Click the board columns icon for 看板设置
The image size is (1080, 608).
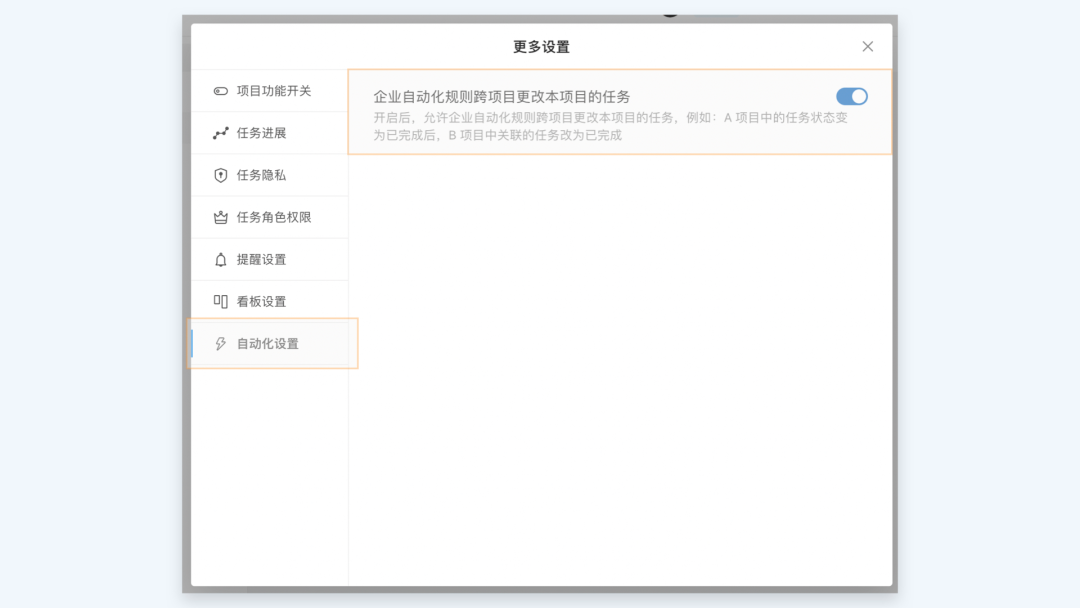click(221, 302)
